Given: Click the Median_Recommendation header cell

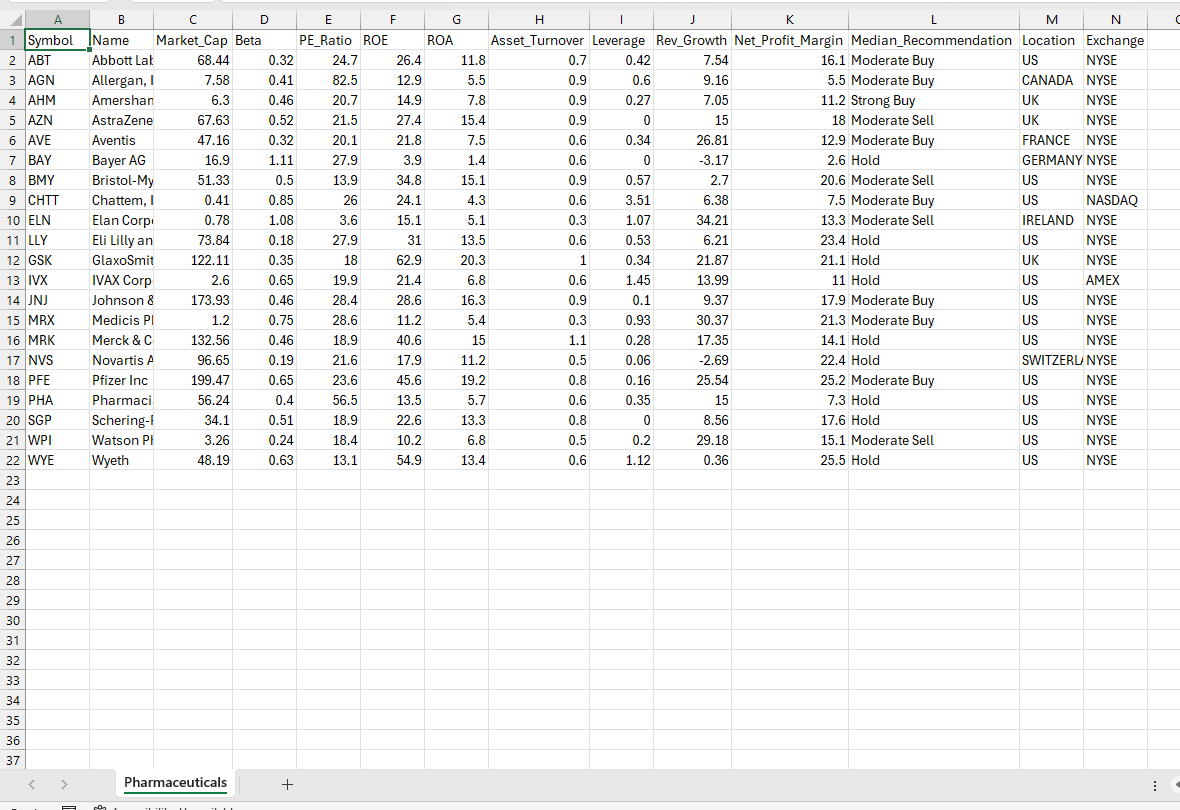Looking at the screenshot, I should (933, 40).
